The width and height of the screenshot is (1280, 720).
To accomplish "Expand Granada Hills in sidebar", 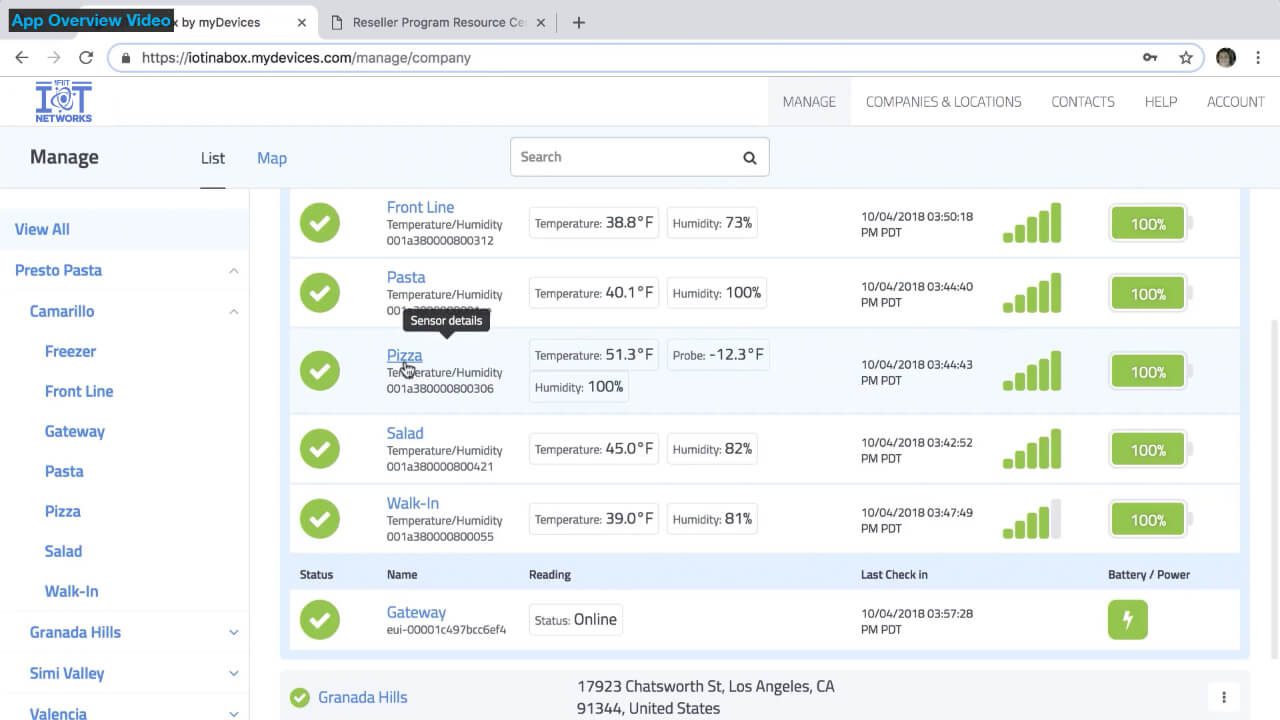I will click(x=233, y=633).
